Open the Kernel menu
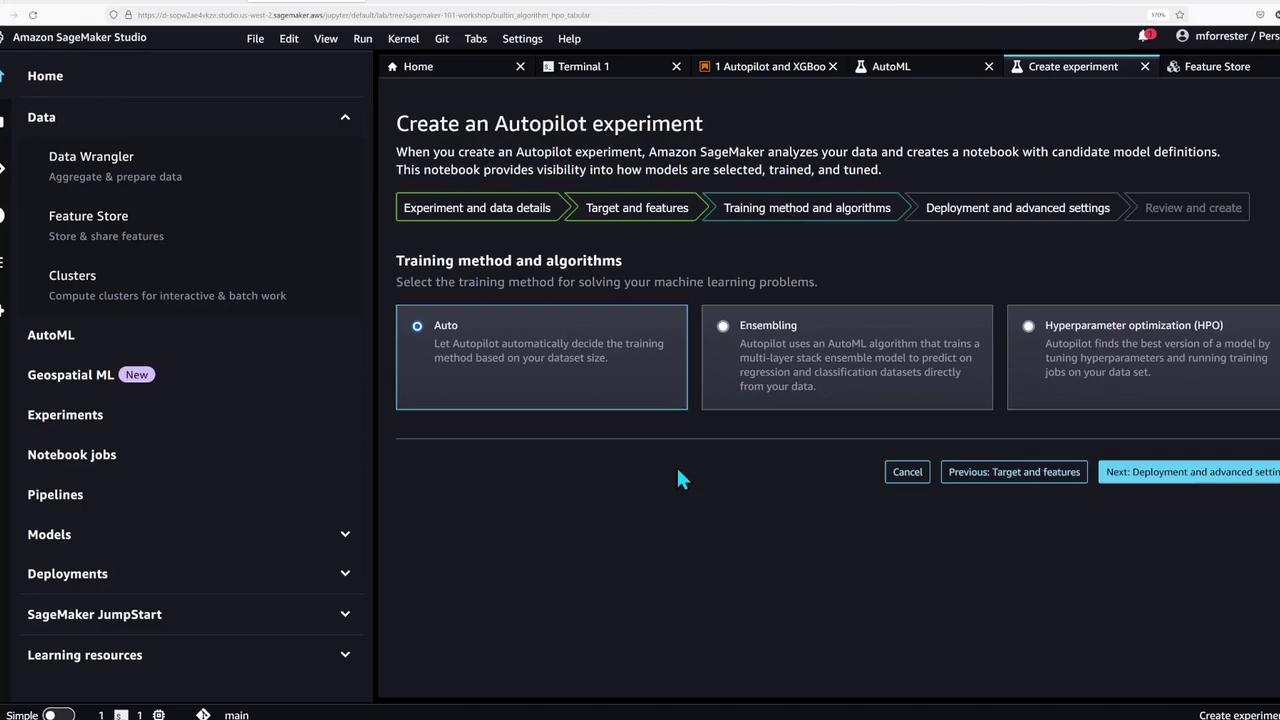 coord(403,39)
